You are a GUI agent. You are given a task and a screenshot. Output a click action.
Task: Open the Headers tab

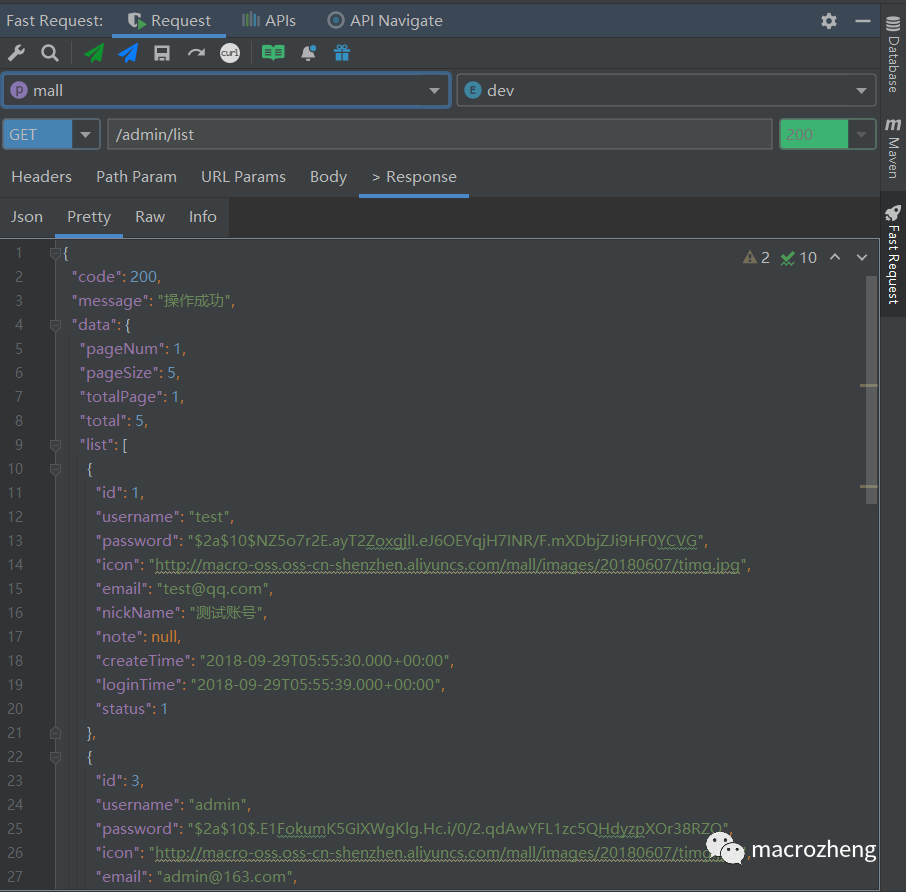(42, 177)
